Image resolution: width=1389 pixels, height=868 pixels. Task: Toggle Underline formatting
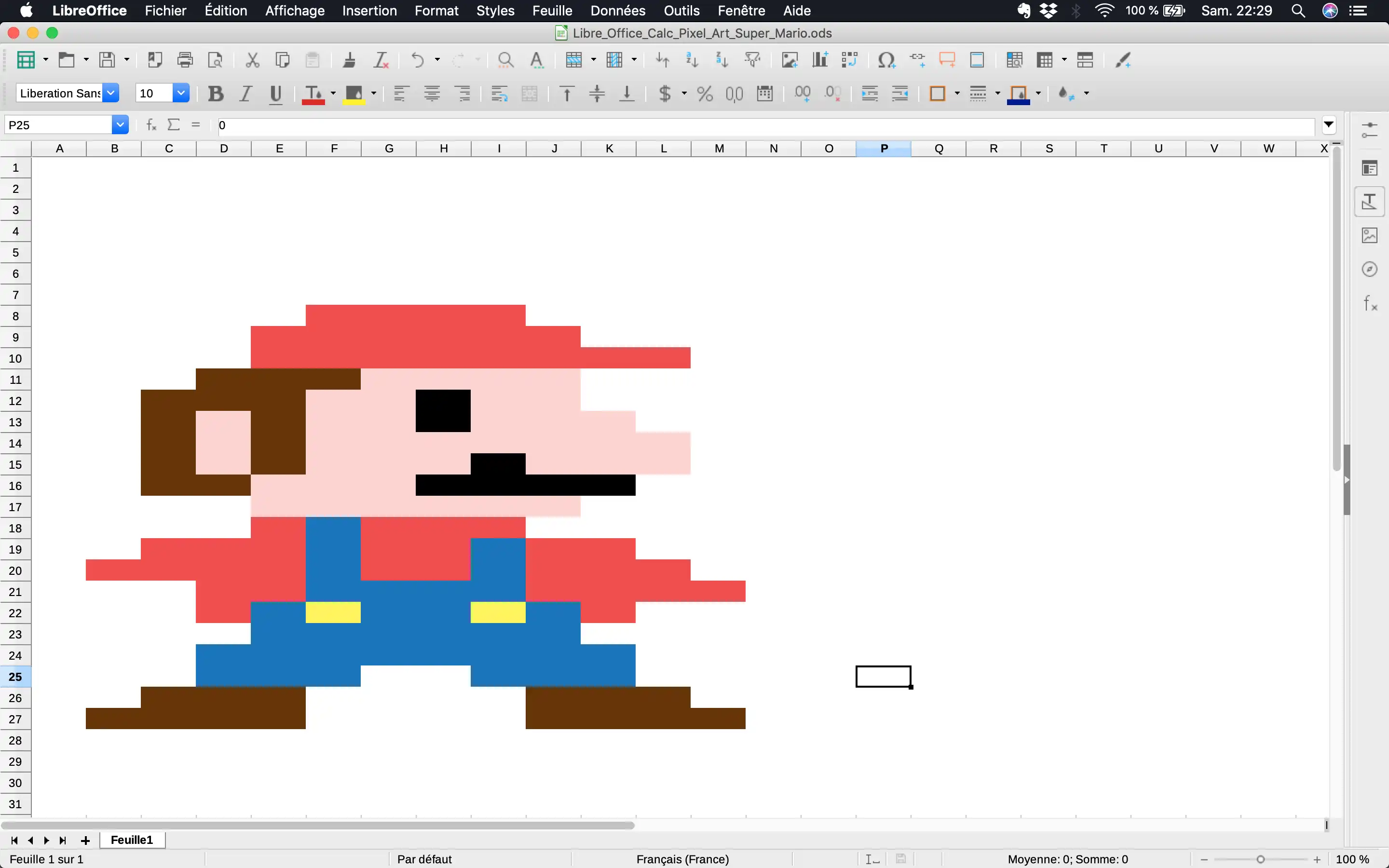(x=275, y=94)
